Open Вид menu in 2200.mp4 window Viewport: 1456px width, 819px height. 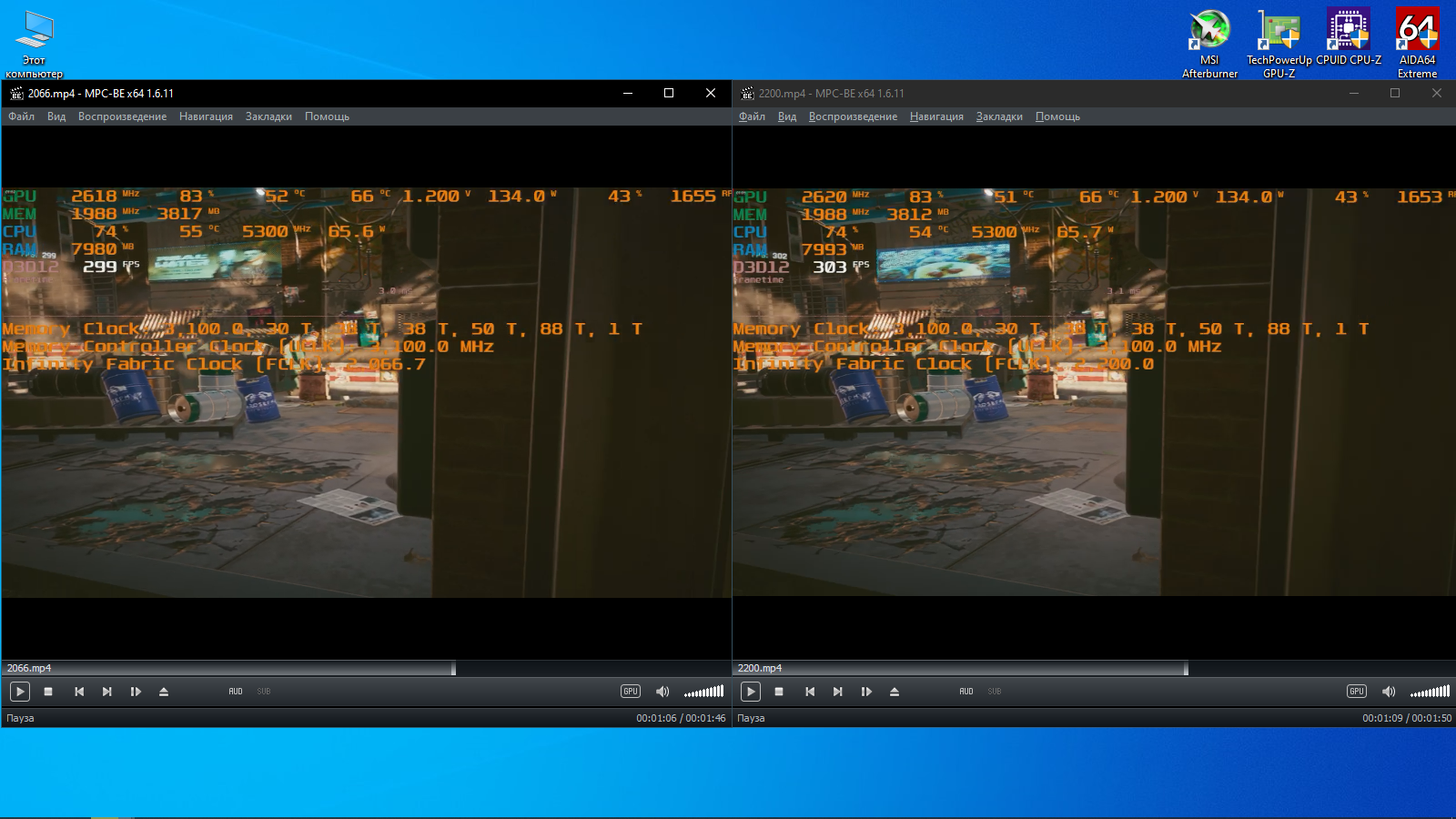tap(787, 116)
